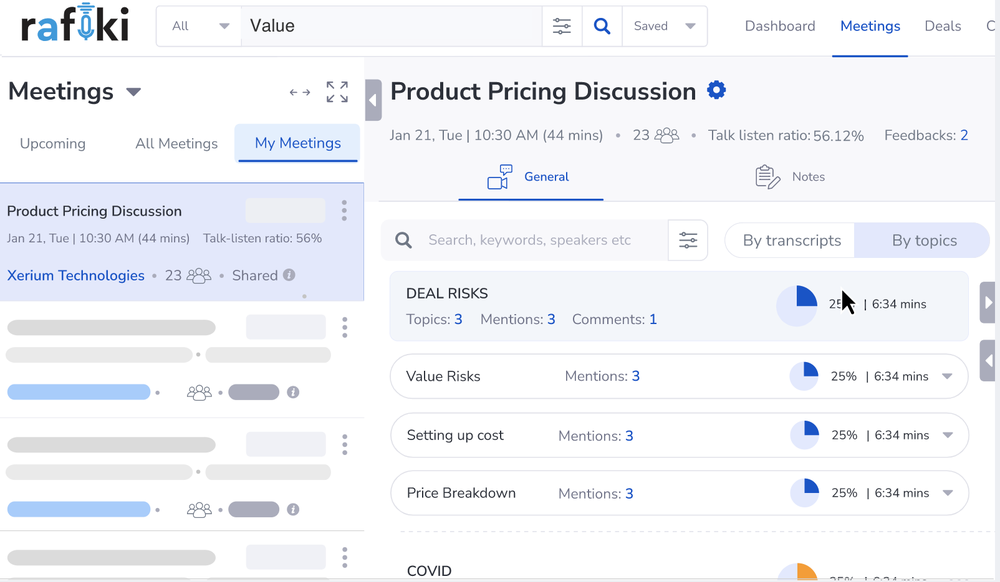Open the three-dot menu for Product Pricing Discussion card

point(344,210)
